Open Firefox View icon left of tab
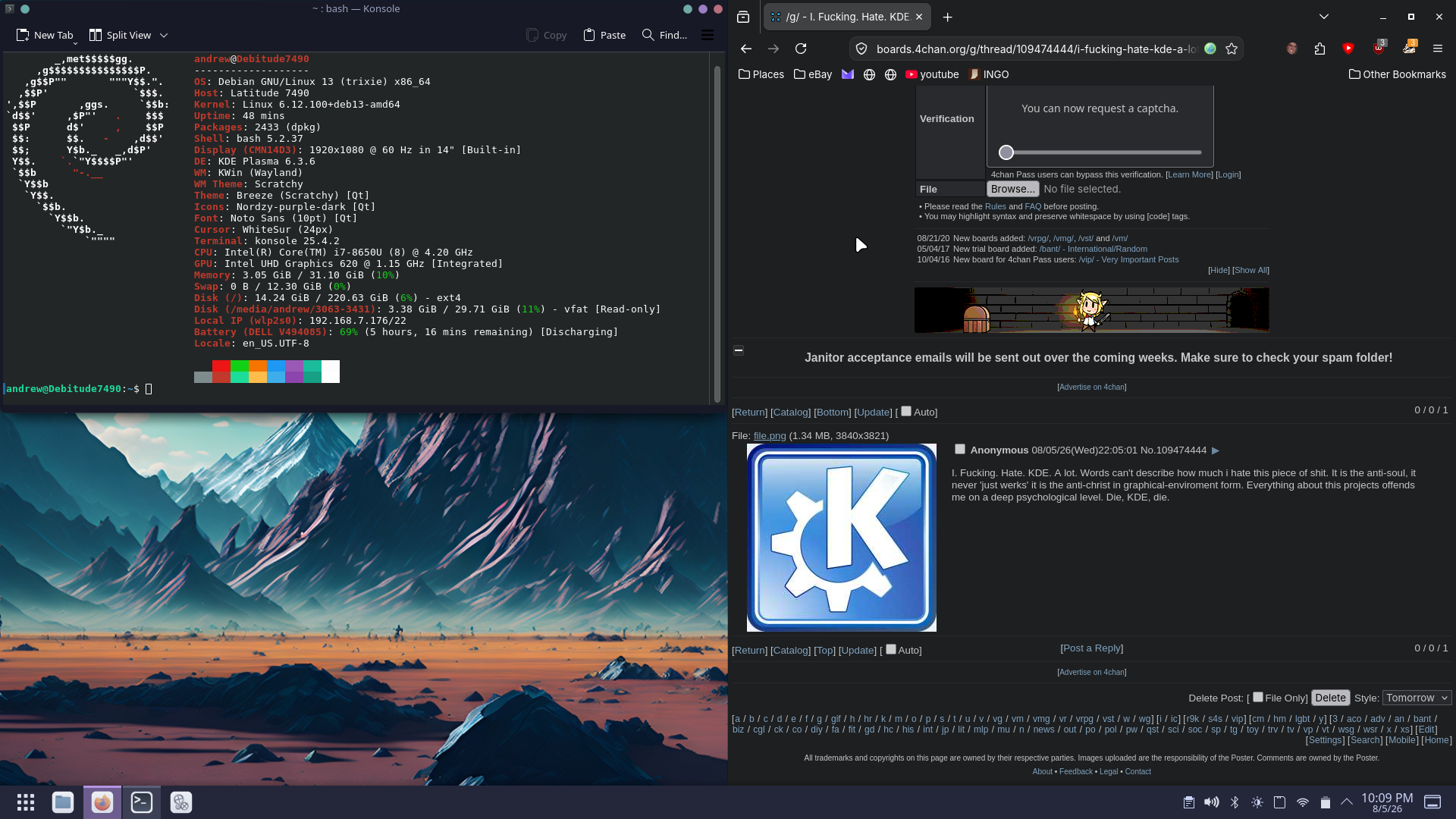The width and height of the screenshot is (1456, 819). coord(743,17)
